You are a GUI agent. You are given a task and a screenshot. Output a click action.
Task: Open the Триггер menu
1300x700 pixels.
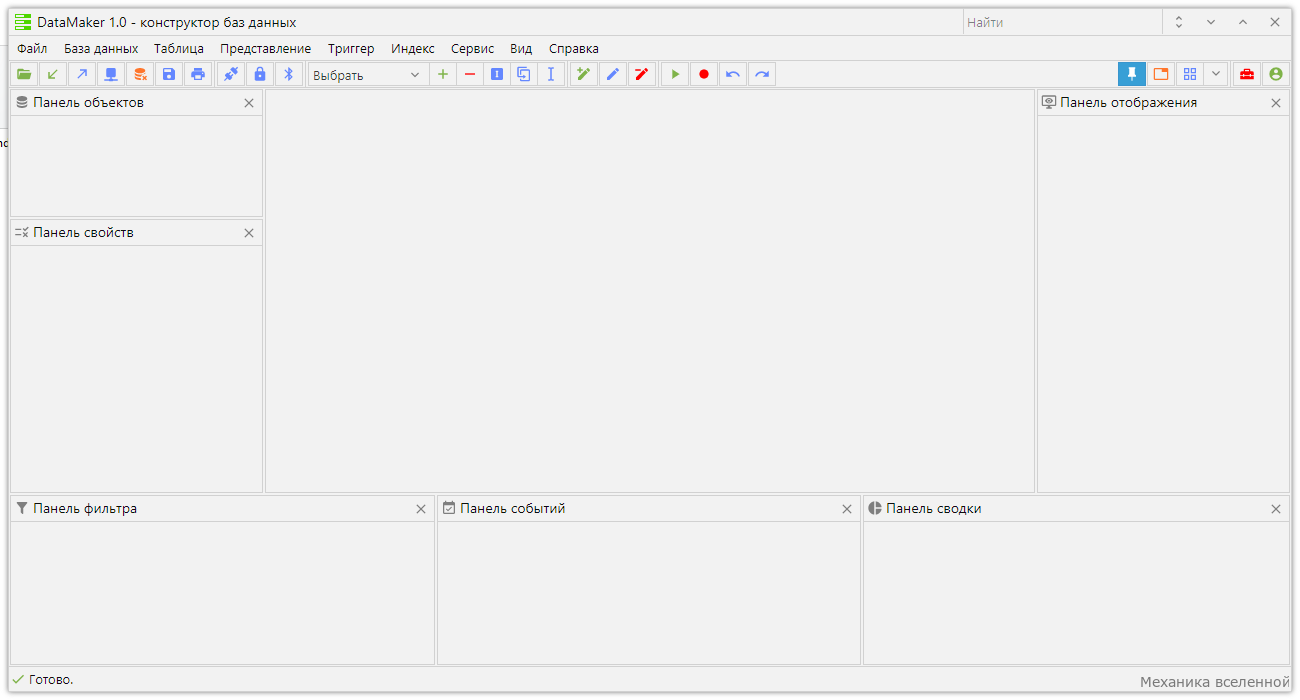coord(351,48)
